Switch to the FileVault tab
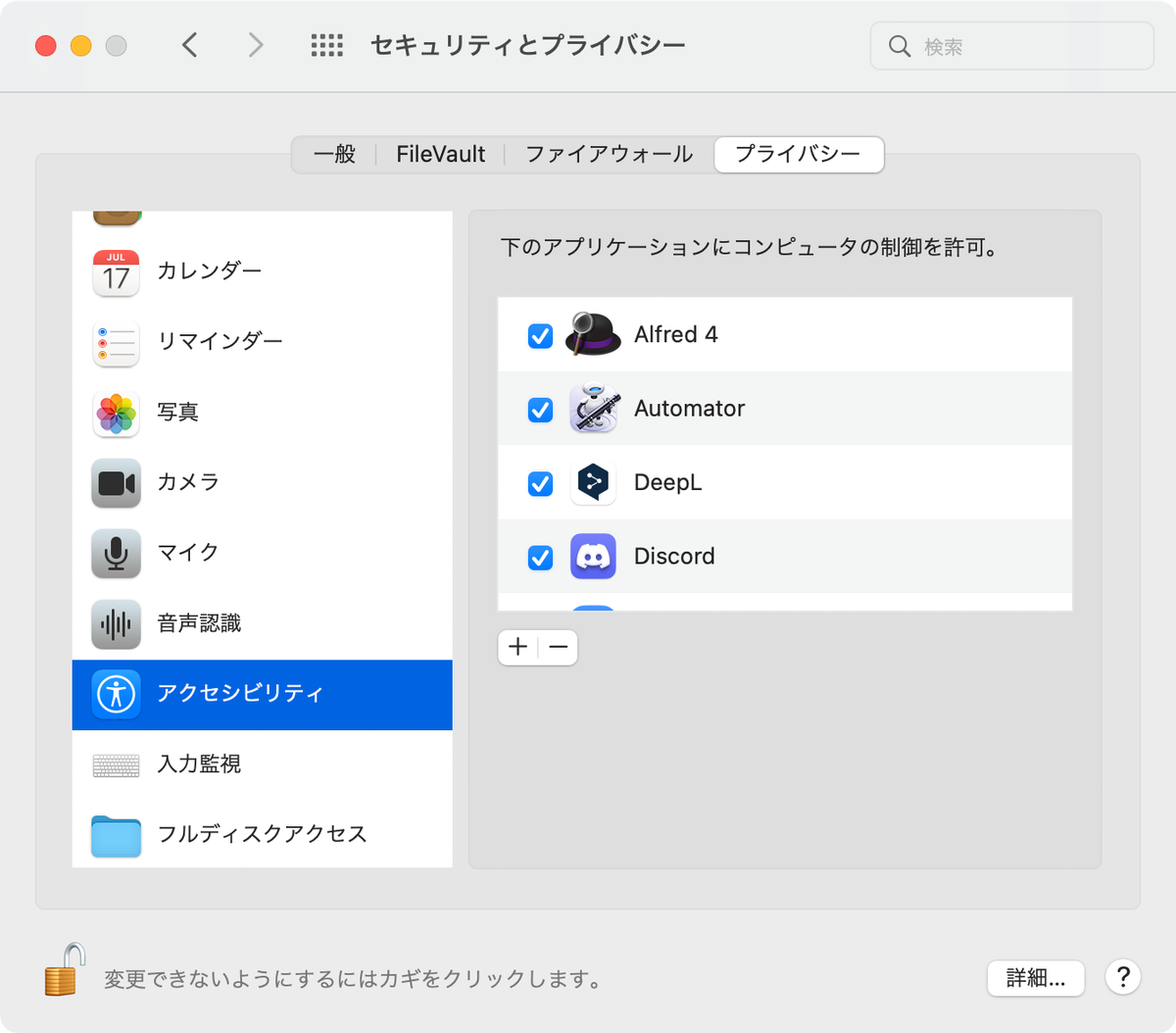This screenshot has width=1176, height=1033. [x=439, y=154]
